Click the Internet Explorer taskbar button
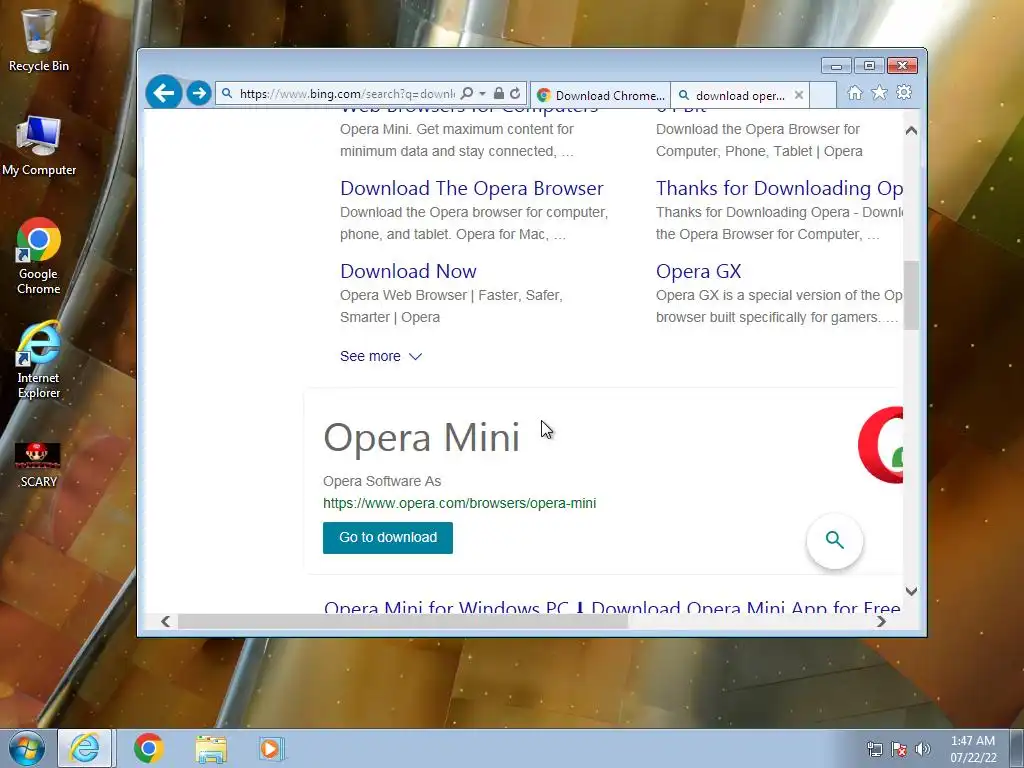Screen dimensions: 1024x768 [85, 748]
